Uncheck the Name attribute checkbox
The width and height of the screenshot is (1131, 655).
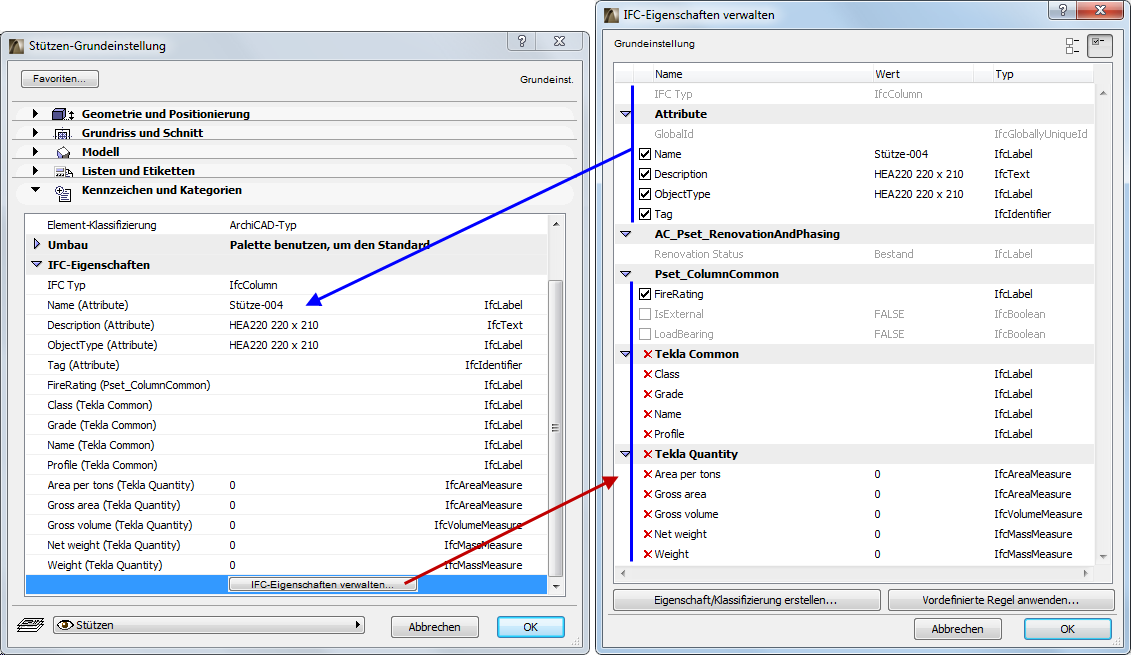click(645, 154)
